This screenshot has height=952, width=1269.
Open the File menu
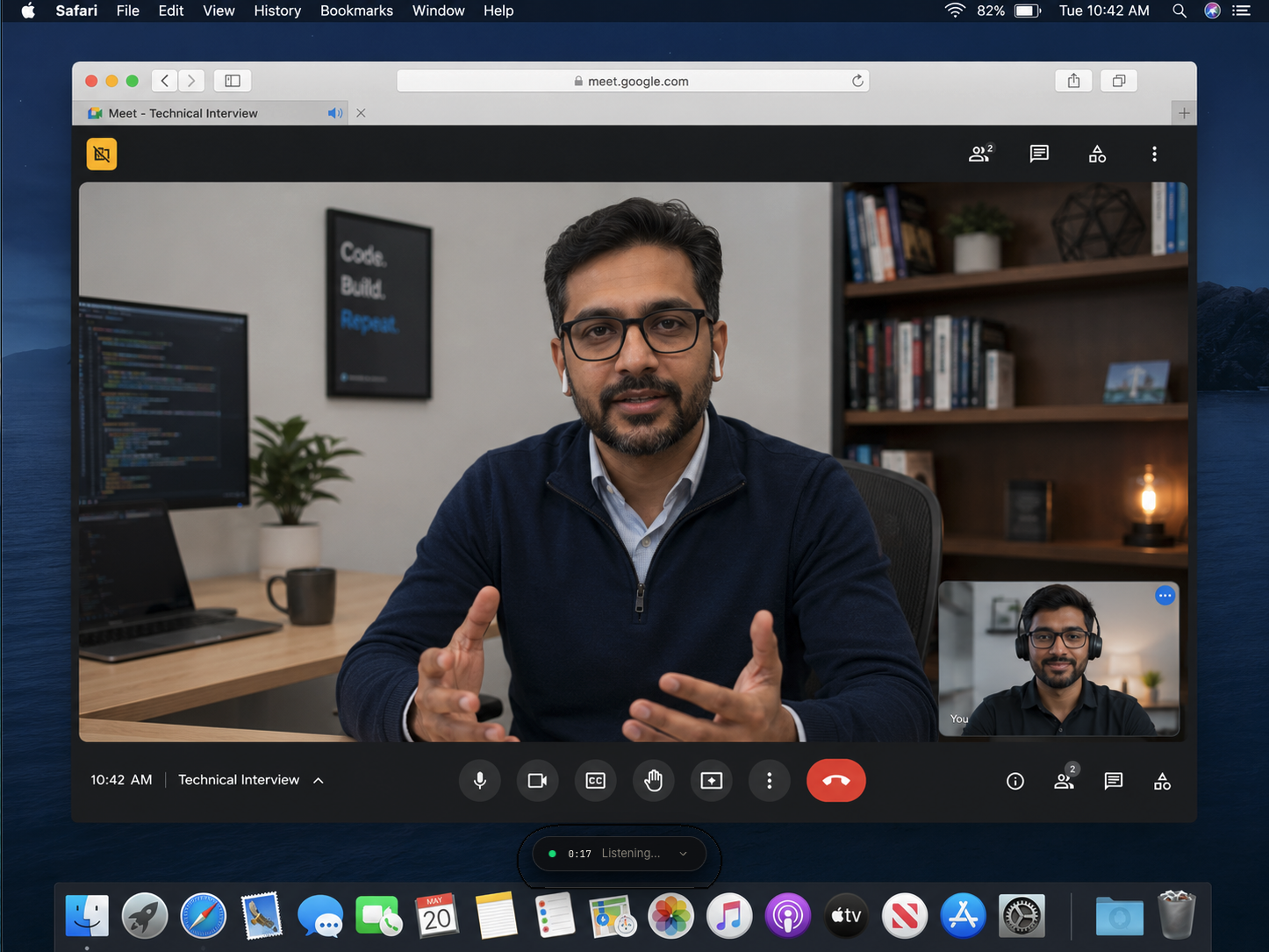click(x=128, y=11)
